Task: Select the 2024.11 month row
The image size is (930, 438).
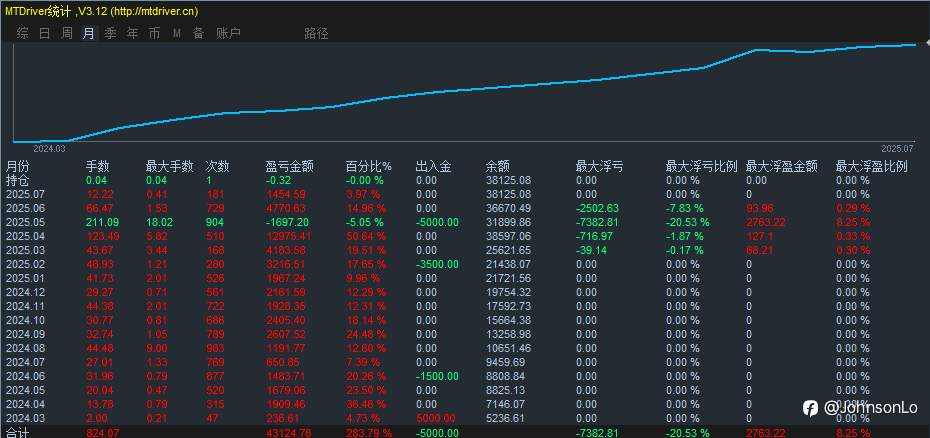Action: pyautogui.click(x=25, y=306)
